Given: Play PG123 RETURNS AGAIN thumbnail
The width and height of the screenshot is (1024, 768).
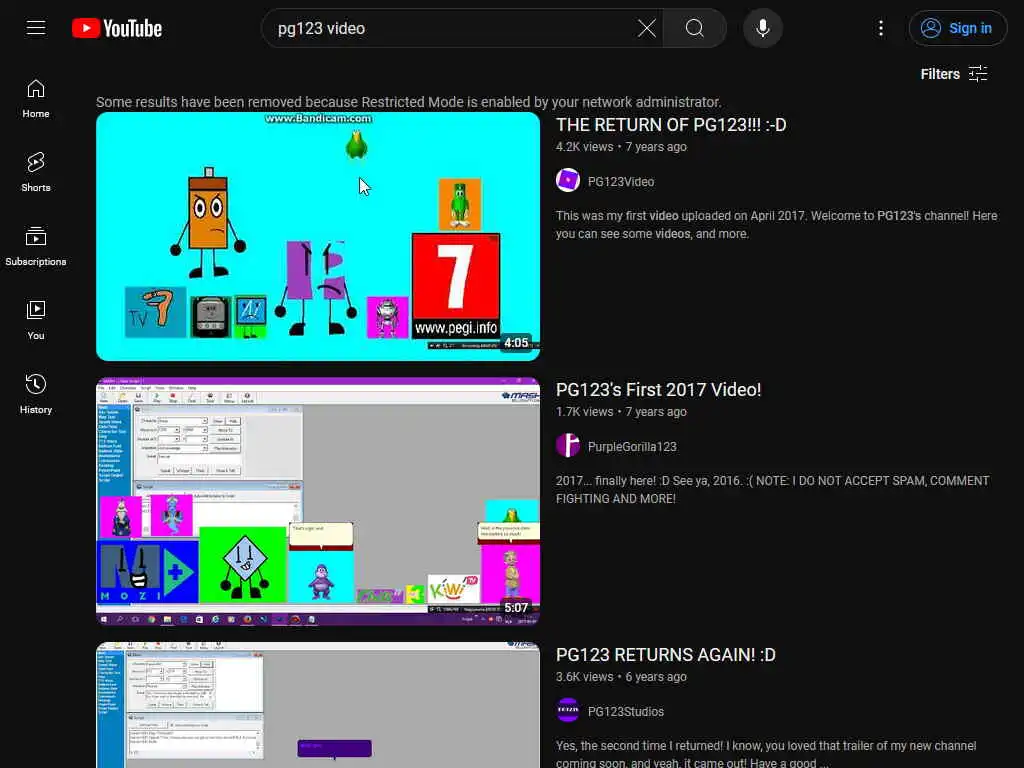Looking at the screenshot, I should [318, 705].
